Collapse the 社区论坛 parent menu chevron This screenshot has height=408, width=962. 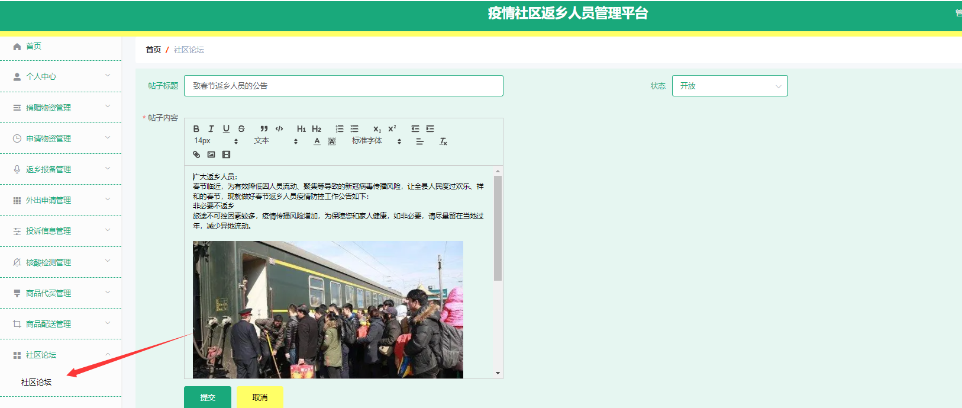(x=108, y=354)
